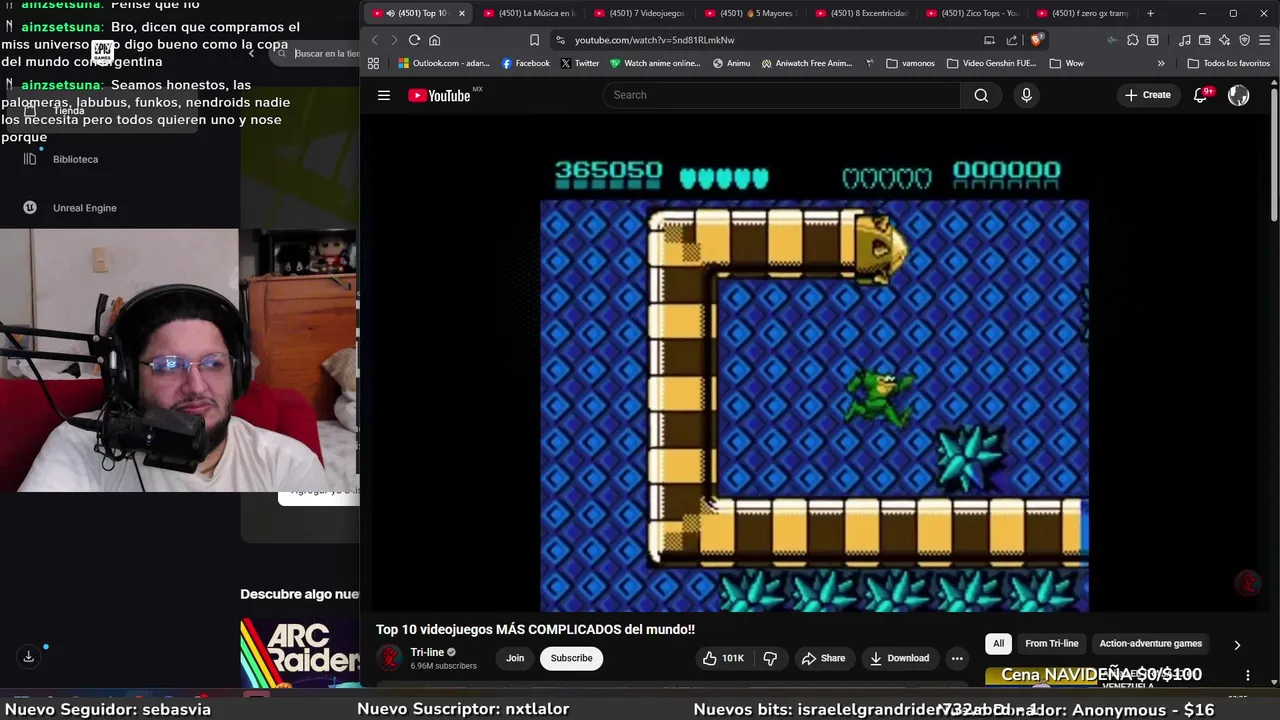Close the active Top 10 tab

pos(462,13)
